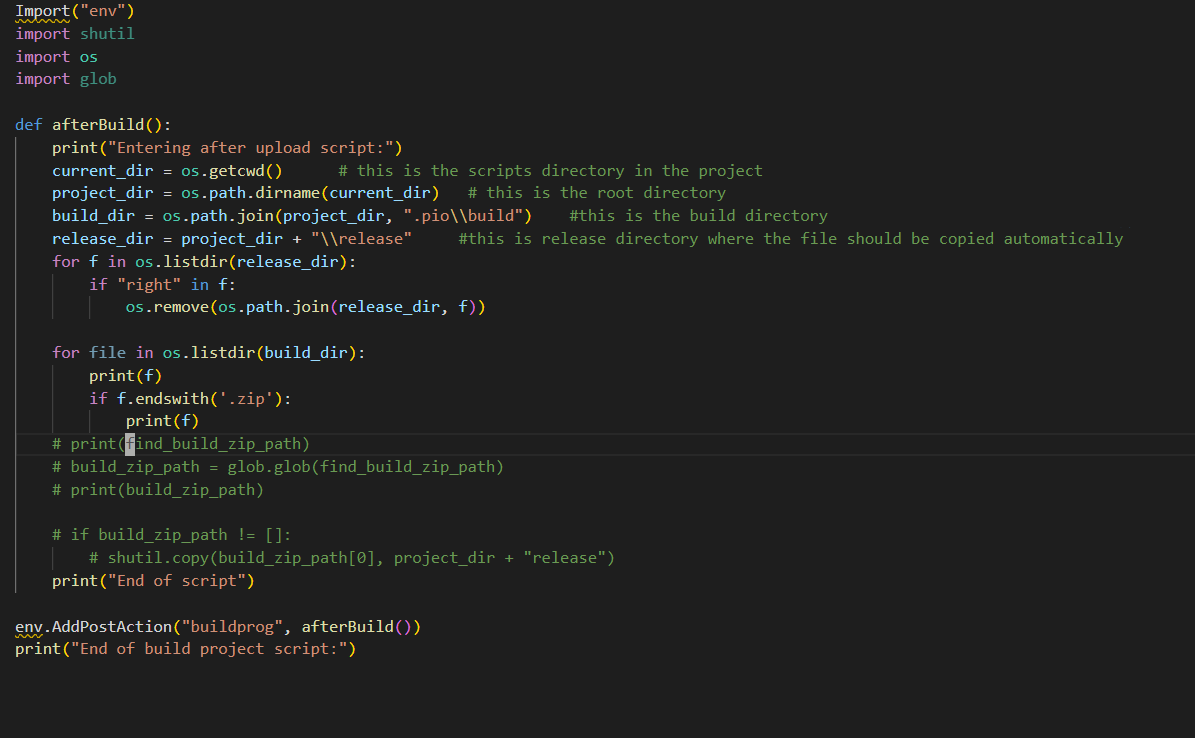This screenshot has width=1195, height=738.
Task: Select the comment "#this is the build directory"
Action: pos(698,216)
